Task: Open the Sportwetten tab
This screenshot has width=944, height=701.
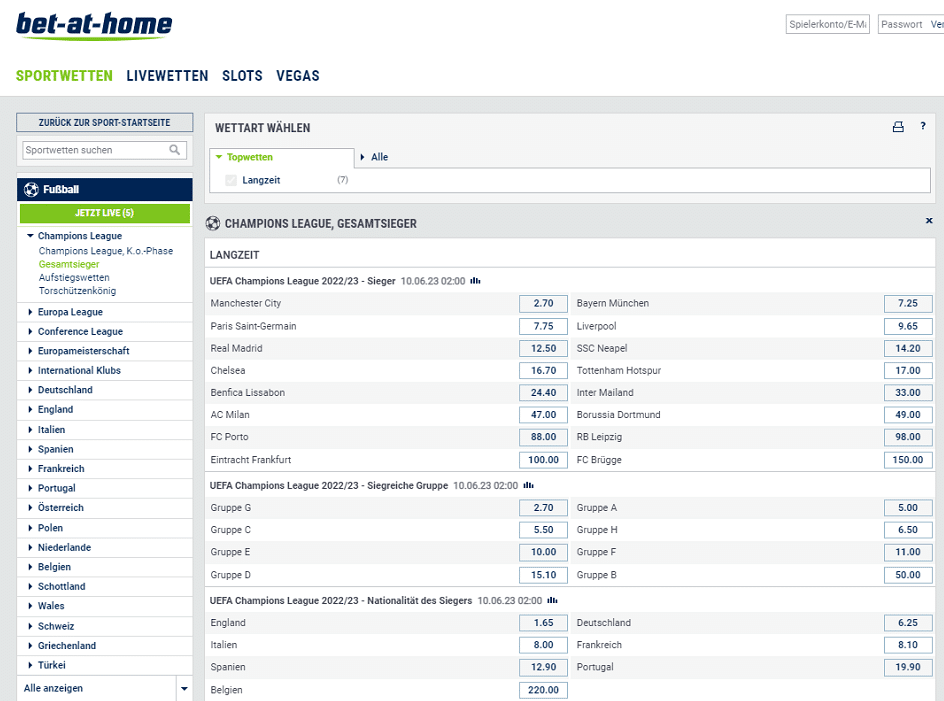Action: tap(64, 76)
